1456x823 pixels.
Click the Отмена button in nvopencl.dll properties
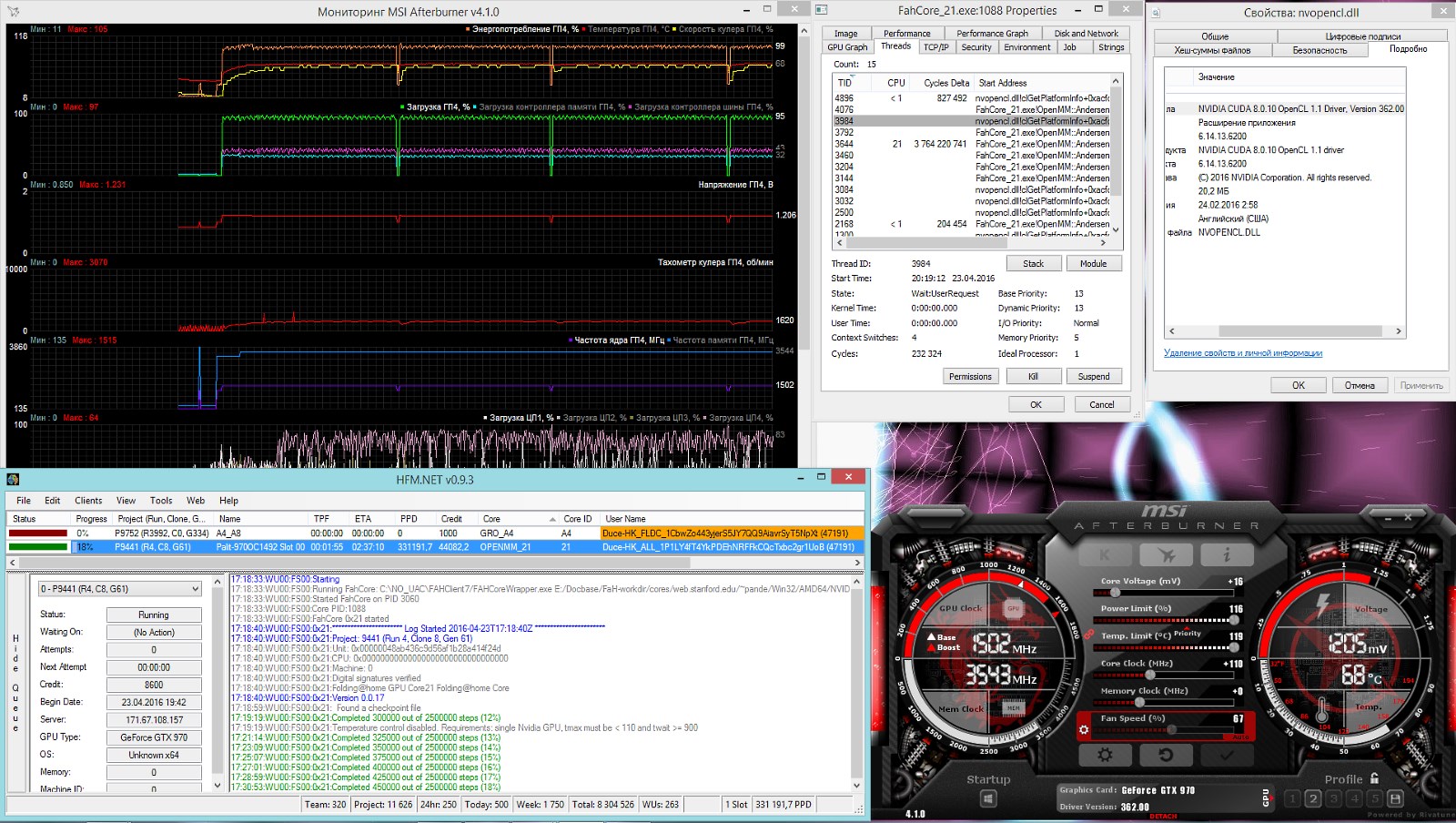[1360, 385]
